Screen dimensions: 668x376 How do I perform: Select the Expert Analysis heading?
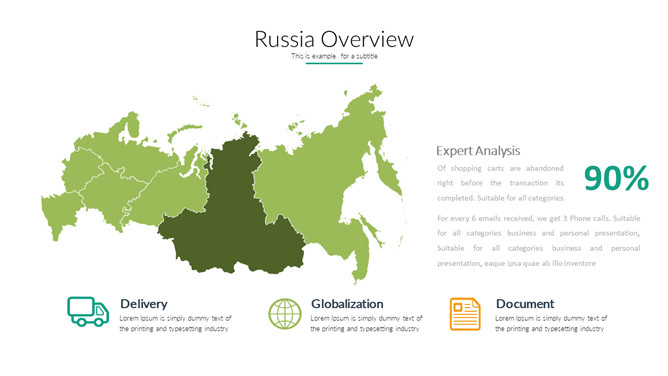coord(478,151)
